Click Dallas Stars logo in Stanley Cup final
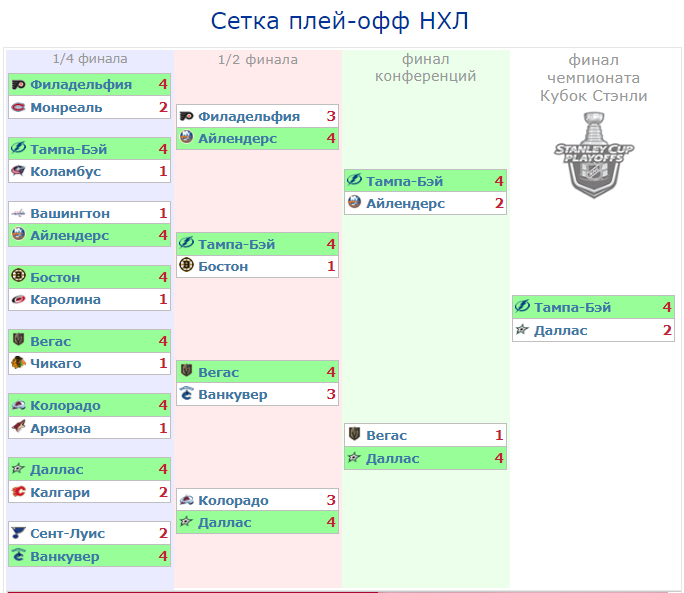Screen dimensions: 684x593 [x=522, y=330]
